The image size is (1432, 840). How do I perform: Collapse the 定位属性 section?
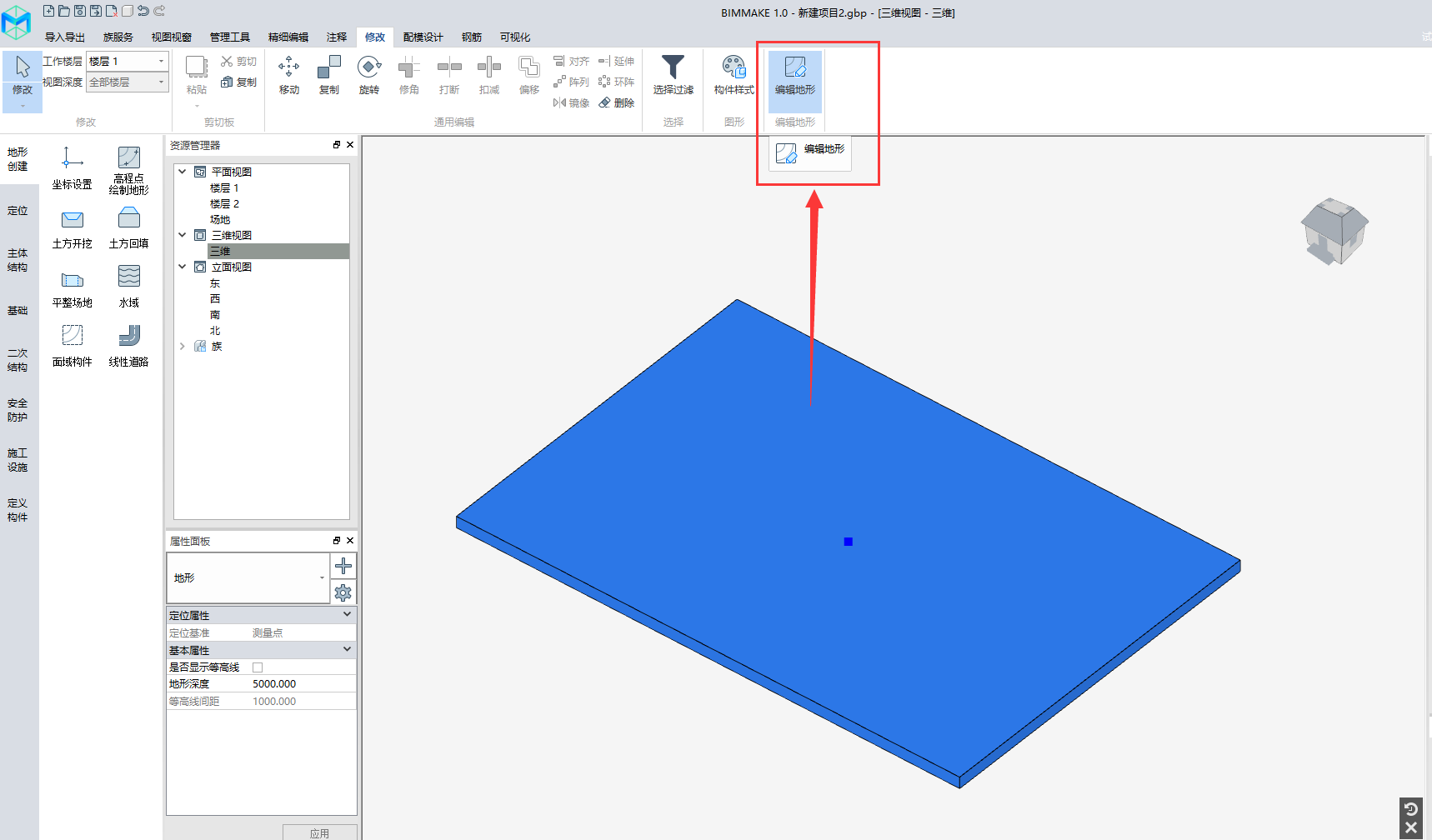[348, 614]
